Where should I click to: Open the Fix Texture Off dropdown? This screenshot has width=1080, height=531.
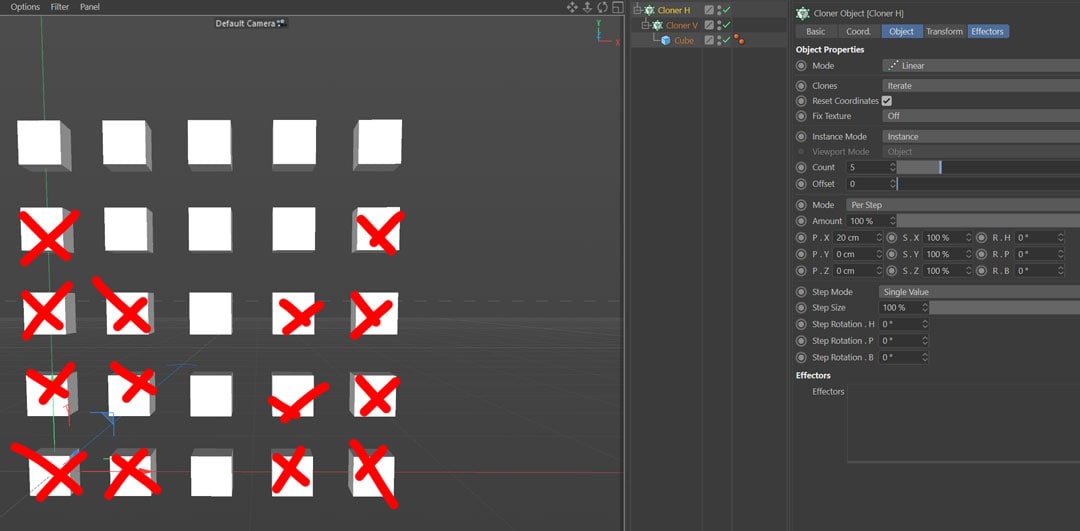tap(981, 116)
